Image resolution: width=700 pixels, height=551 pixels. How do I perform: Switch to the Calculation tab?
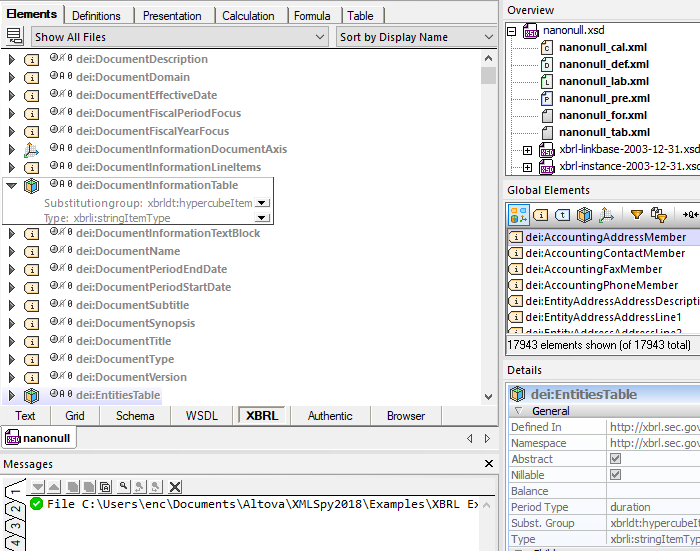(x=248, y=15)
